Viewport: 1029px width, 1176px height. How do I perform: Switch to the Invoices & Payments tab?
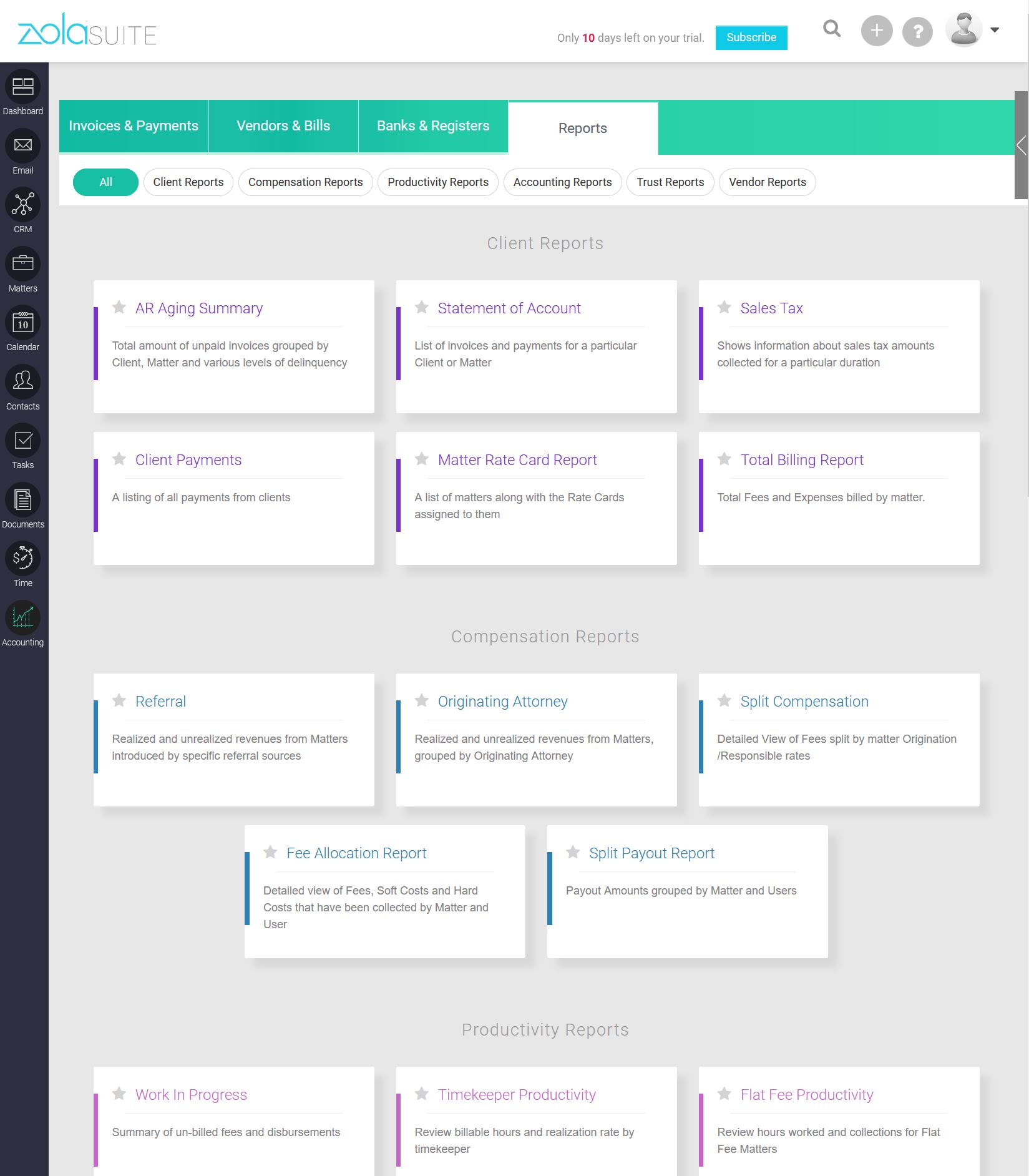(134, 126)
